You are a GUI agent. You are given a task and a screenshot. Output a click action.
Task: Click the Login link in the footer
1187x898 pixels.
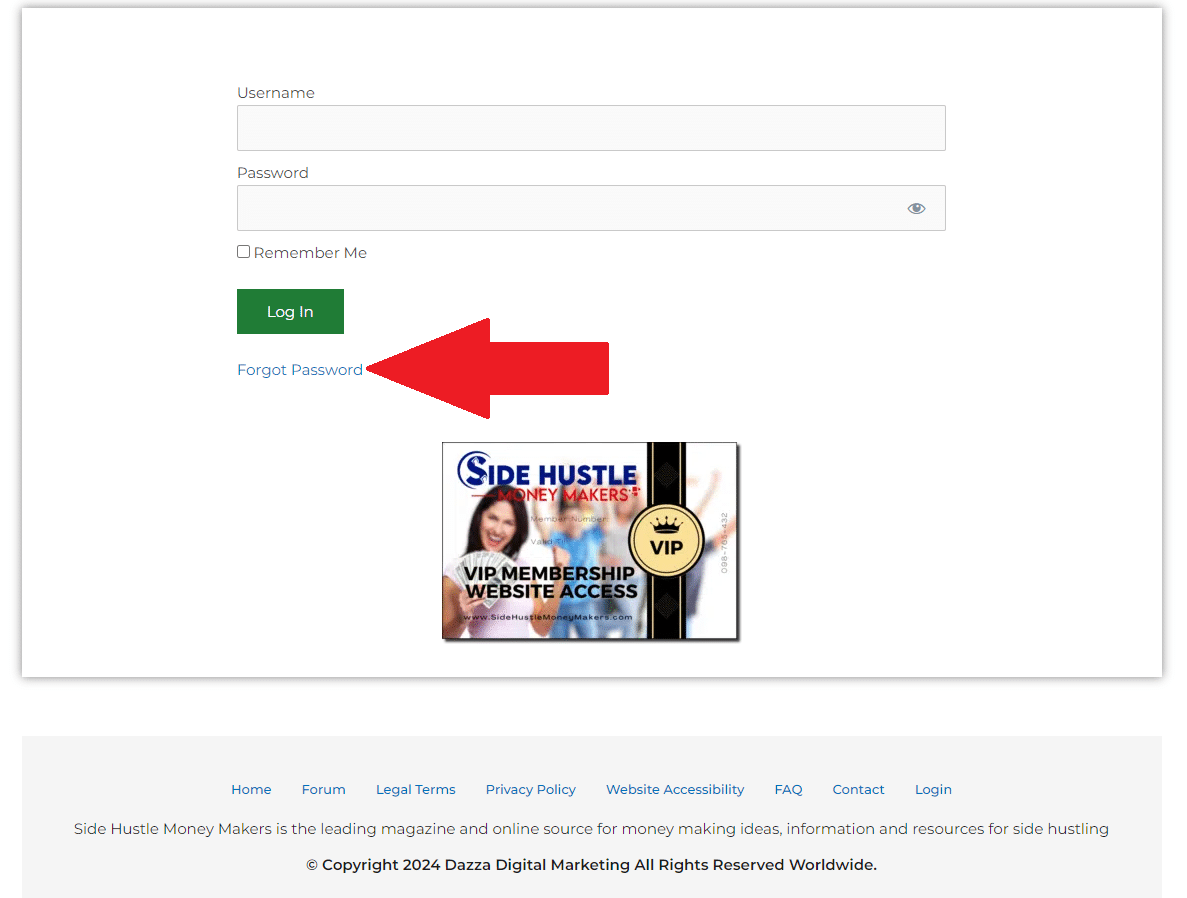(933, 789)
